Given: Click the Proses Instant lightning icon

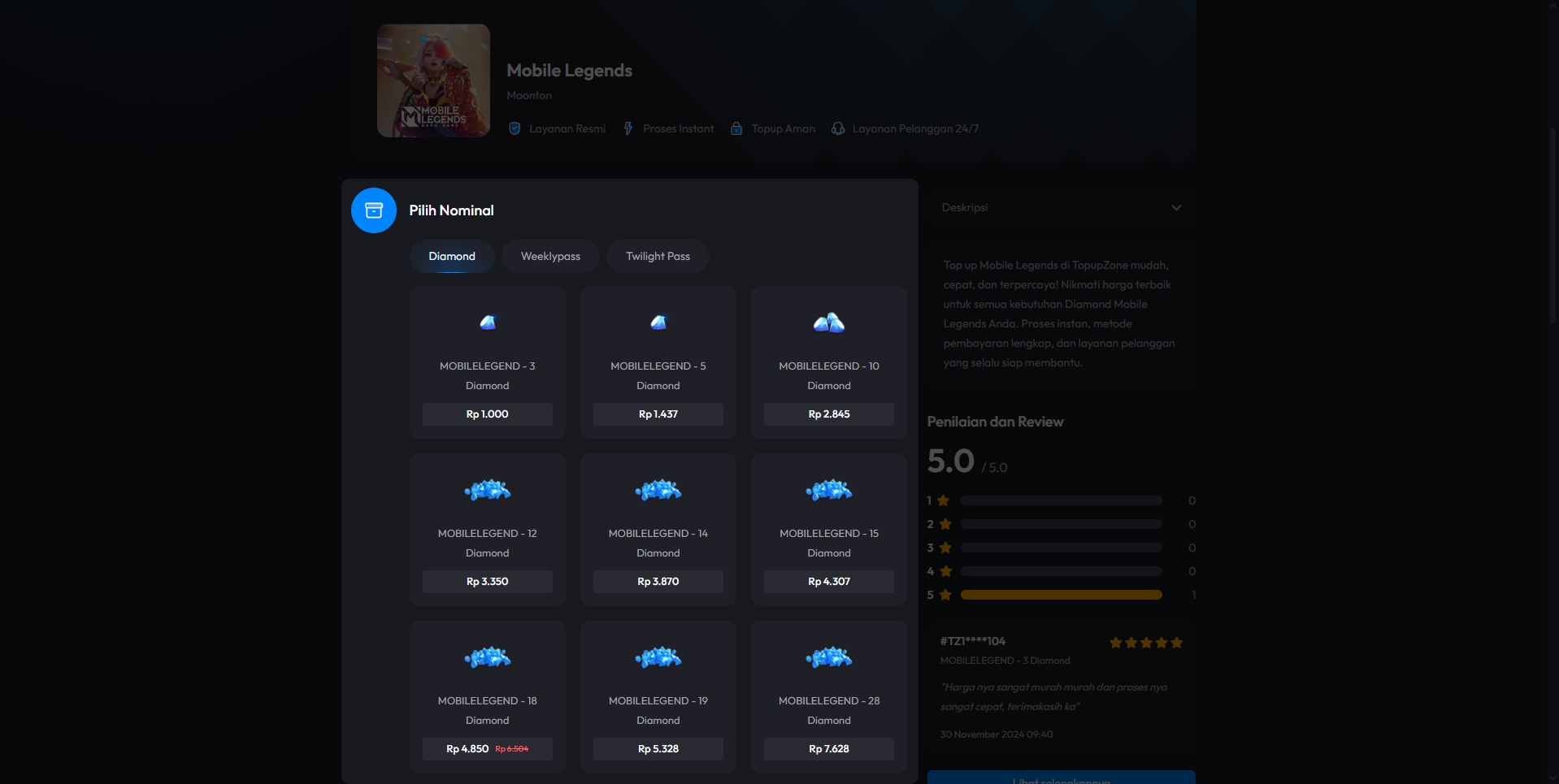Looking at the screenshot, I should tap(628, 128).
